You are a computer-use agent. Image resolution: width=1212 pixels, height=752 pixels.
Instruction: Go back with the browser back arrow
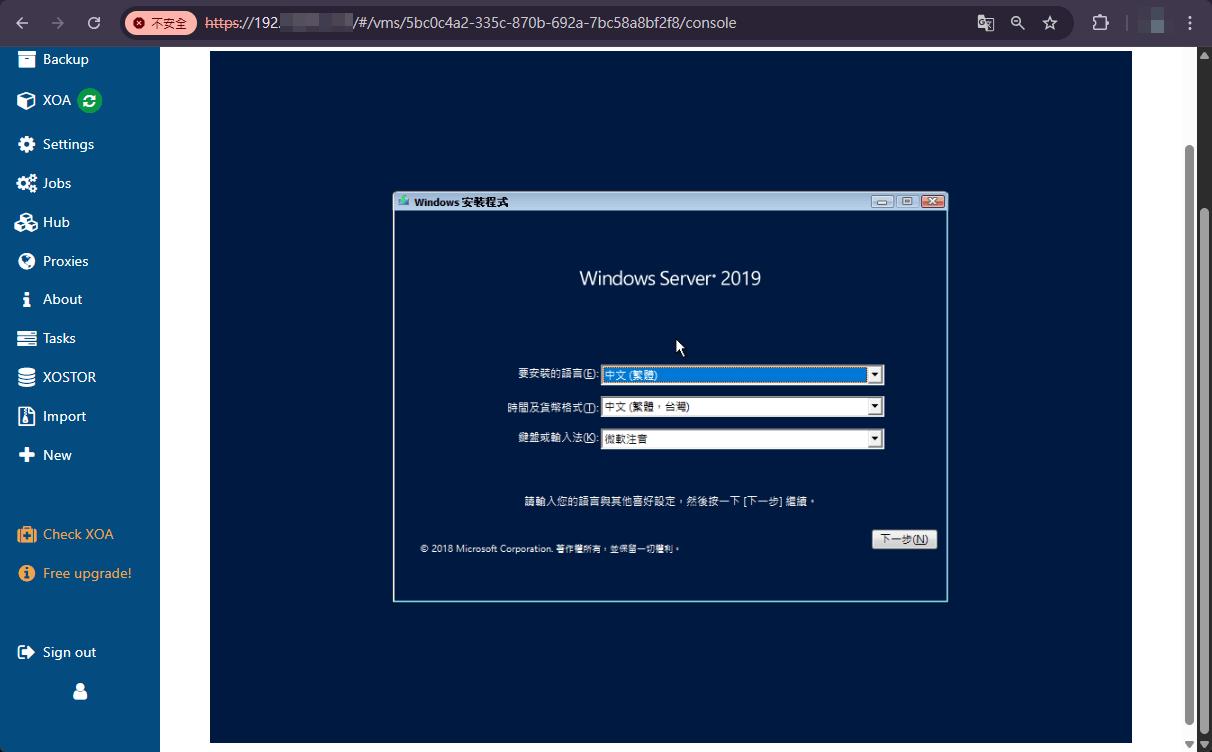[22, 22]
